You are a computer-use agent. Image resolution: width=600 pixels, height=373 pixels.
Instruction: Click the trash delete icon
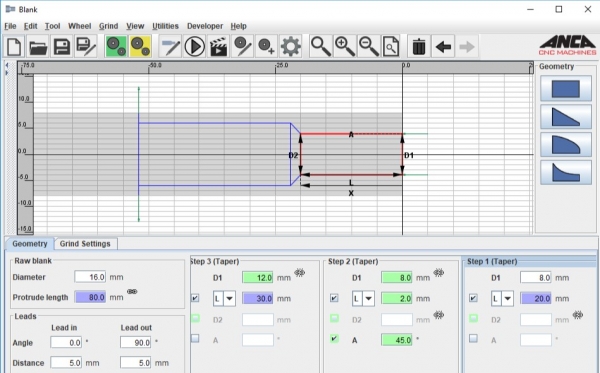[419, 47]
